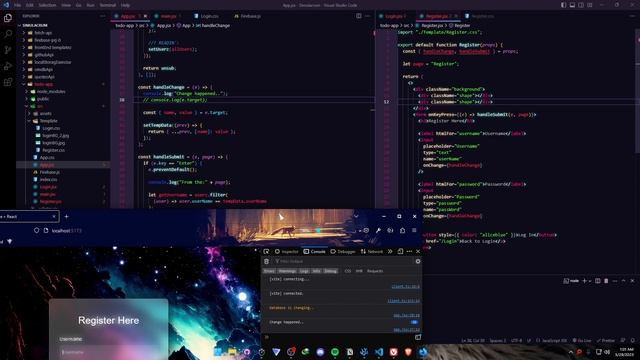Expand the assets folder
The image size is (640, 360).
point(63,113)
